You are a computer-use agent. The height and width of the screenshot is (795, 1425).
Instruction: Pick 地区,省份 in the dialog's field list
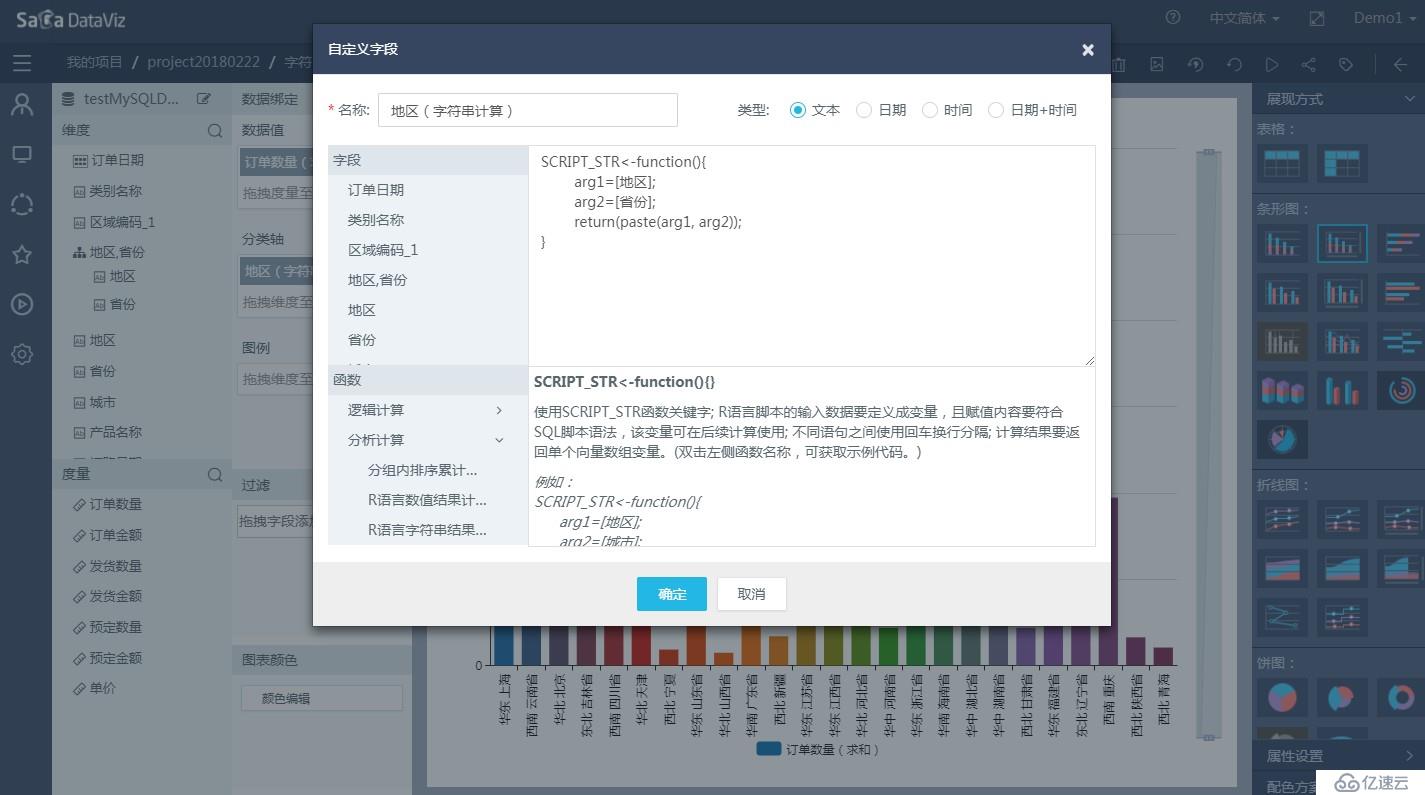tap(377, 280)
